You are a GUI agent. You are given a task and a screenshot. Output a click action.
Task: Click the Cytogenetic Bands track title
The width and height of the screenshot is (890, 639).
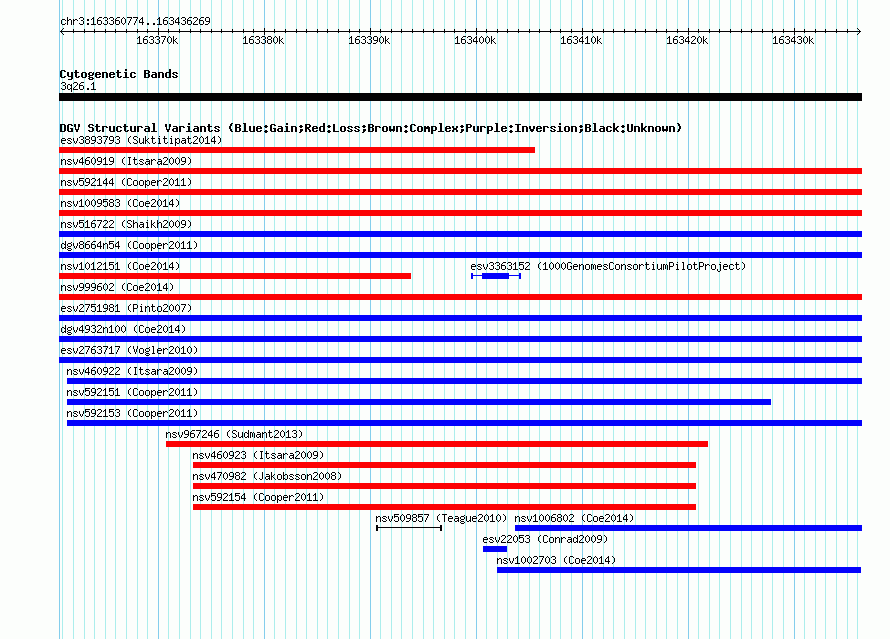point(119,74)
